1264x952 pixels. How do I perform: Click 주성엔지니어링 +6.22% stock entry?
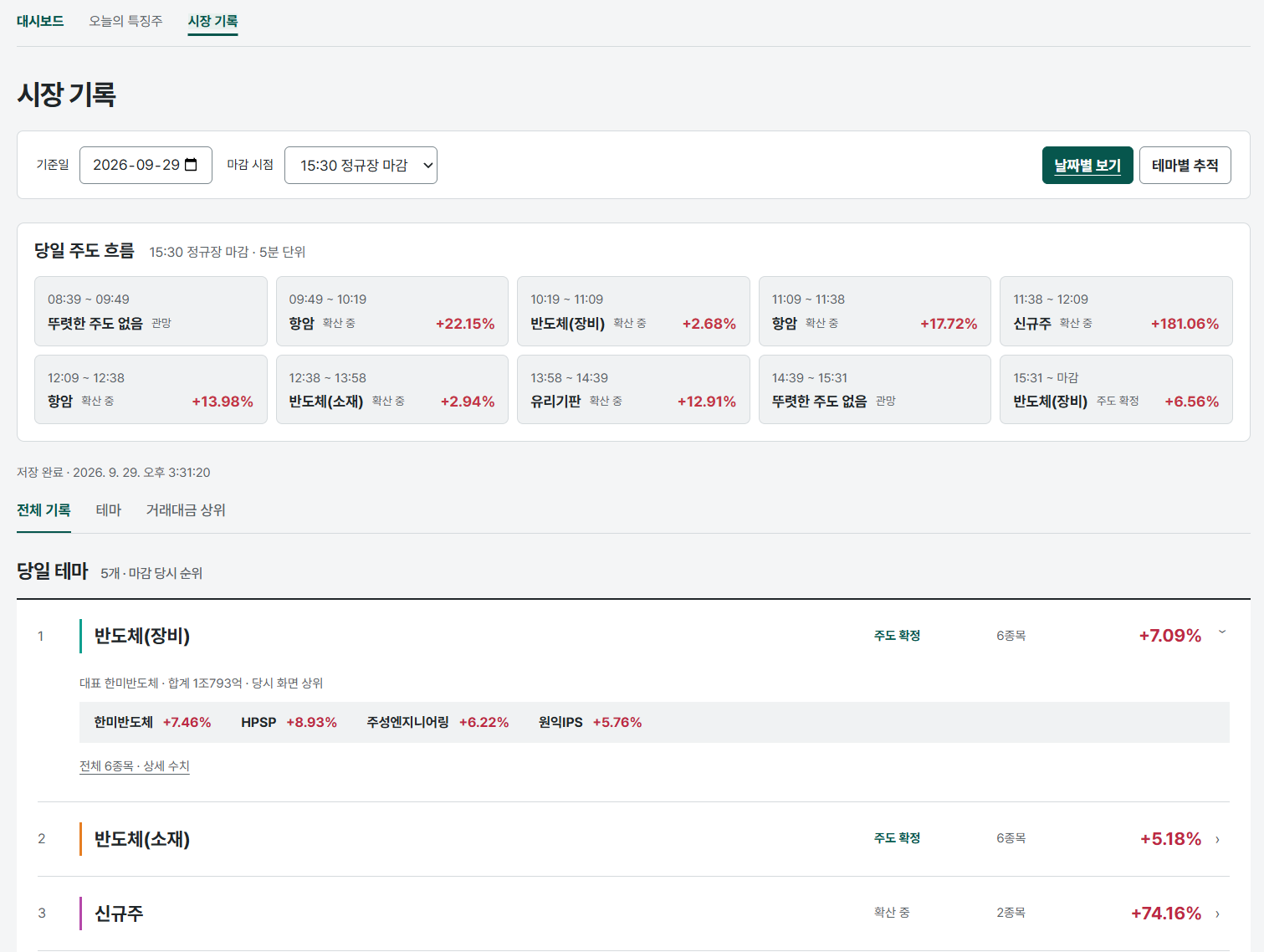pos(438,723)
